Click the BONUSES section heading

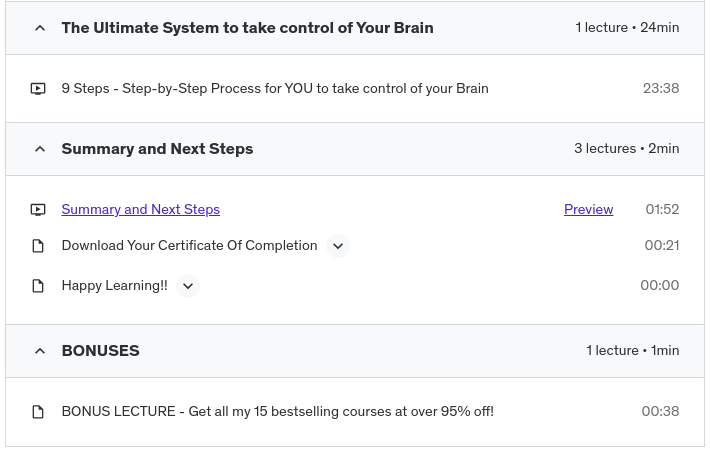click(x=100, y=351)
